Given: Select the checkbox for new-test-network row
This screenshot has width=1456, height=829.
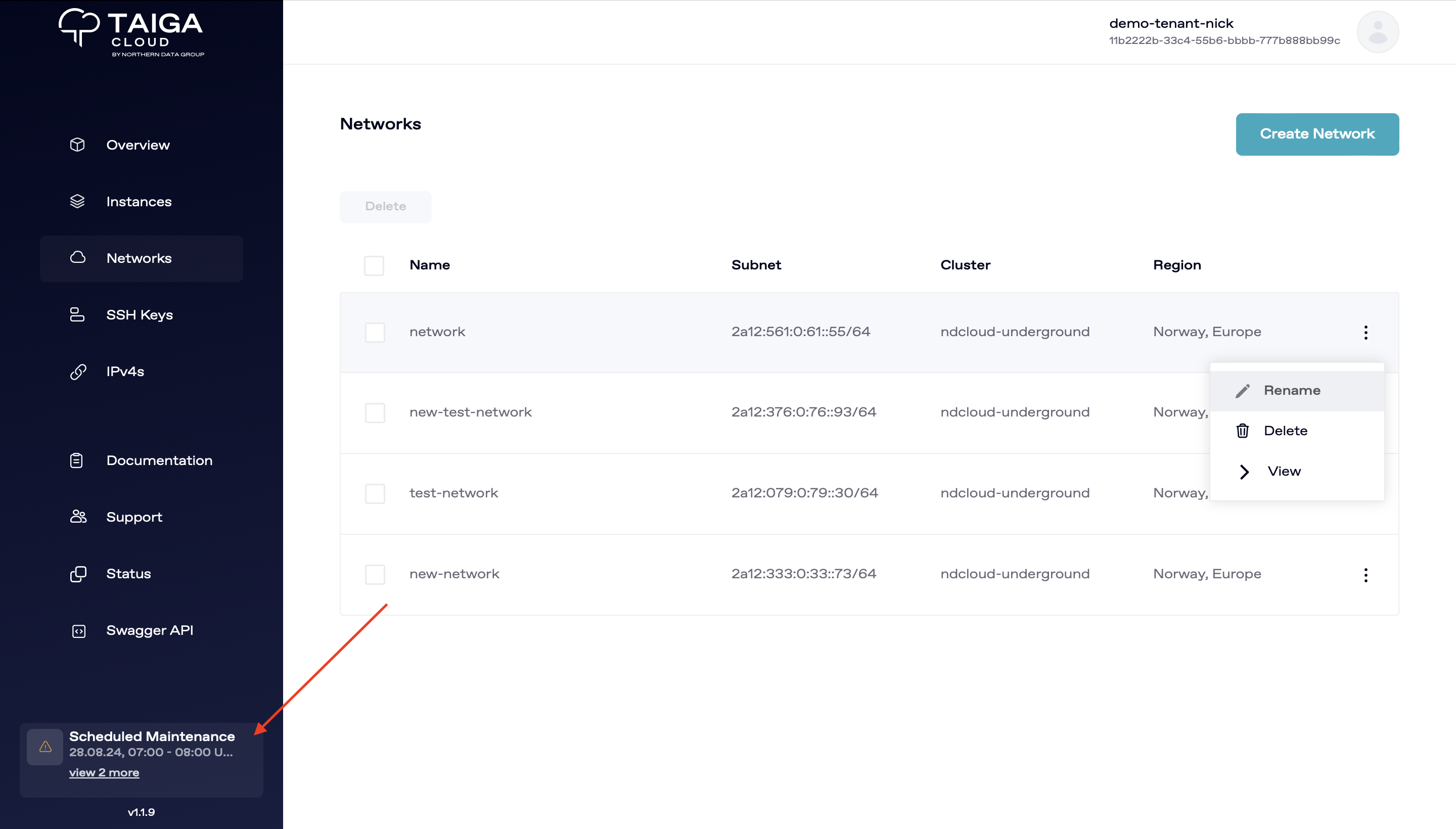Looking at the screenshot, I should click(375, 412).
